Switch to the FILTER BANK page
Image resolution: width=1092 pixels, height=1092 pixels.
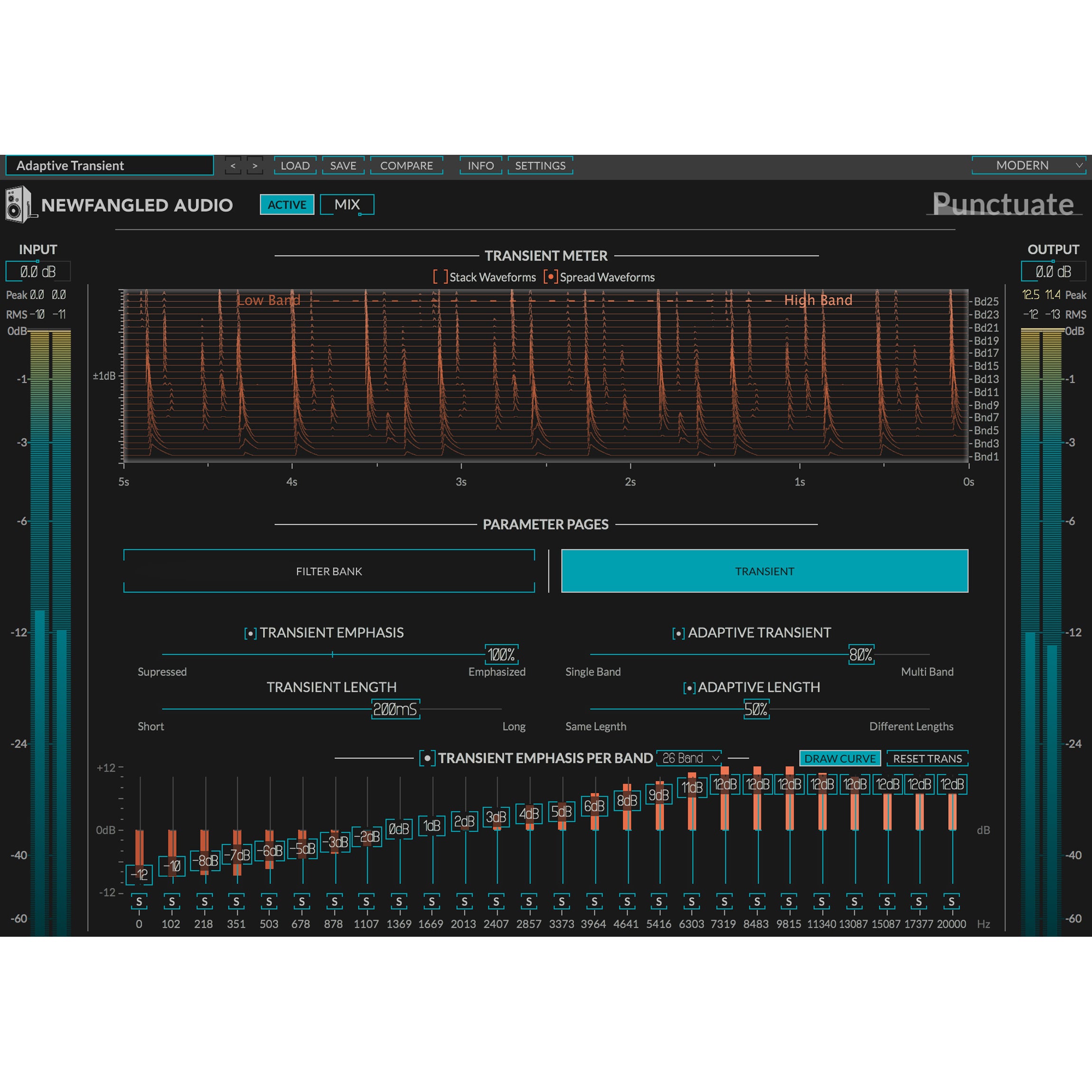(x=329, y=571)
